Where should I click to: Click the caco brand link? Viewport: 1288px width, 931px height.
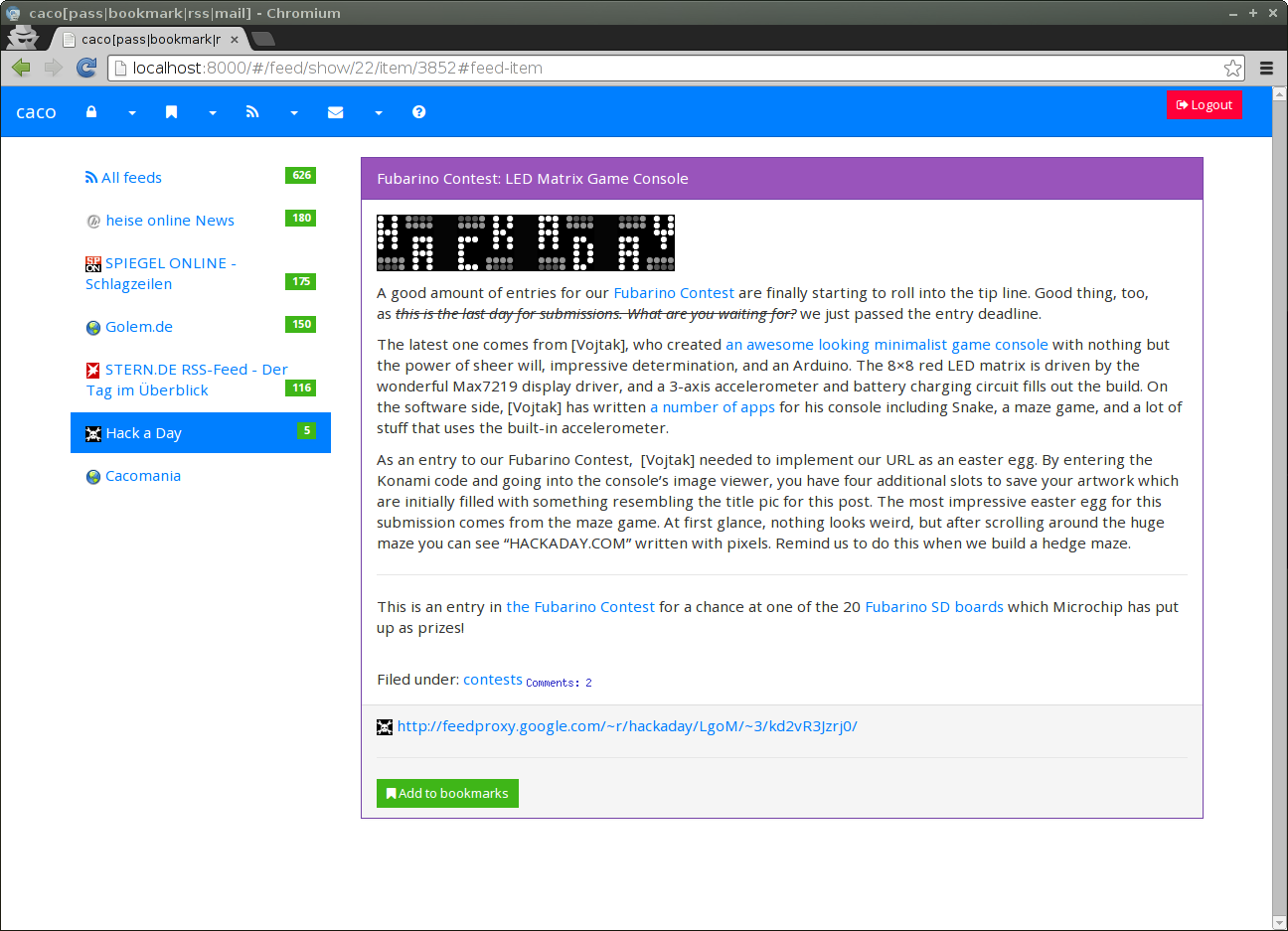click(36, 112)
